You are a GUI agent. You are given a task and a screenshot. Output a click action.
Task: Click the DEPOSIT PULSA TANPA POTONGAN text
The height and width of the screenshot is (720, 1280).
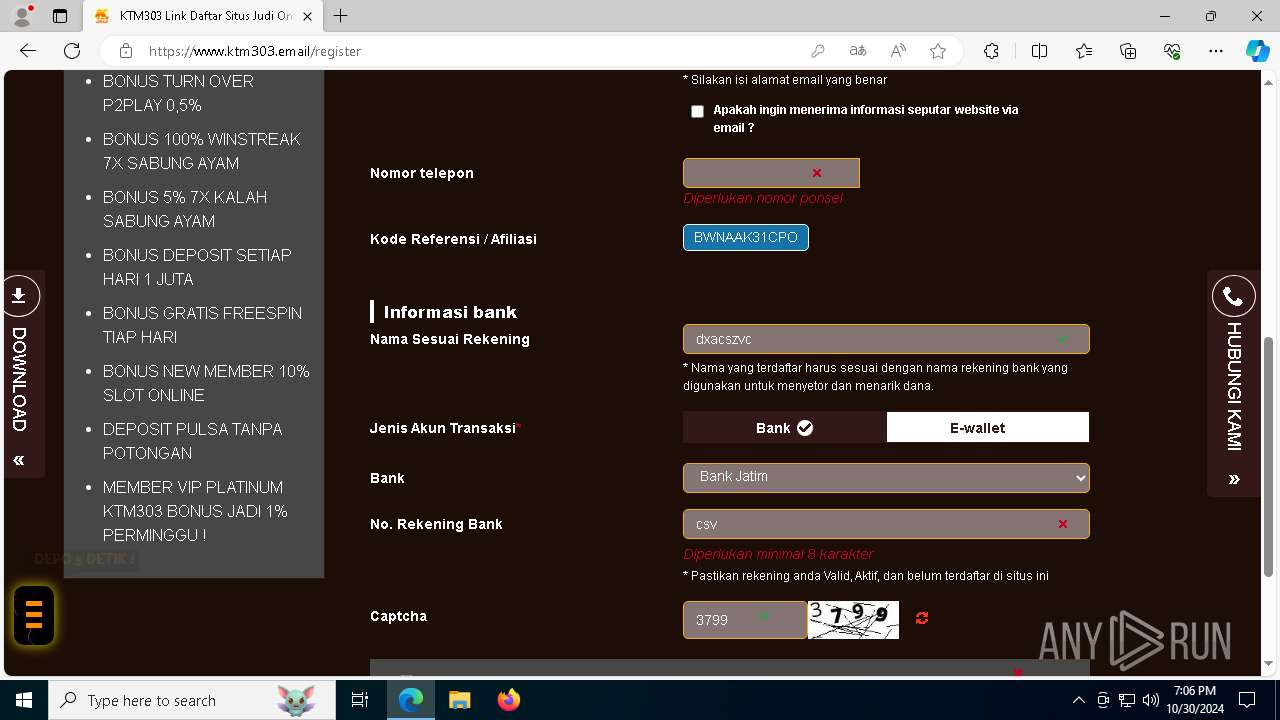[x=193, y=441]
